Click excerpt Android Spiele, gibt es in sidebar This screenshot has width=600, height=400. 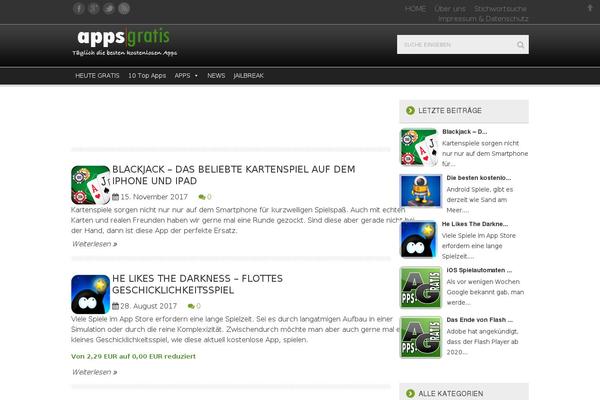(x=480, y=200)
